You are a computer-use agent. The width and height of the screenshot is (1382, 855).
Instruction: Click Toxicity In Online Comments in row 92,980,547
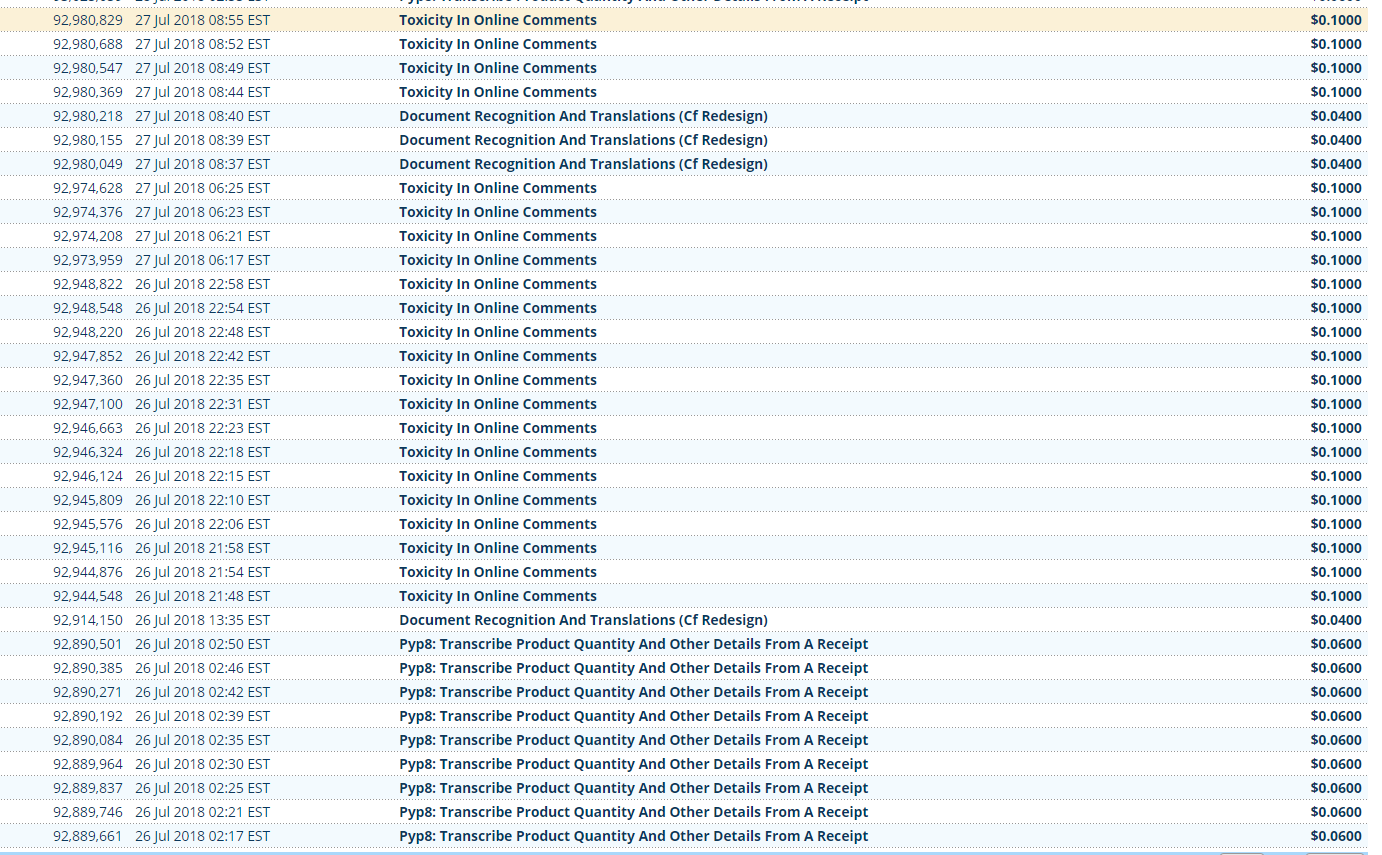pyautogui.click(x=498, y=68)
